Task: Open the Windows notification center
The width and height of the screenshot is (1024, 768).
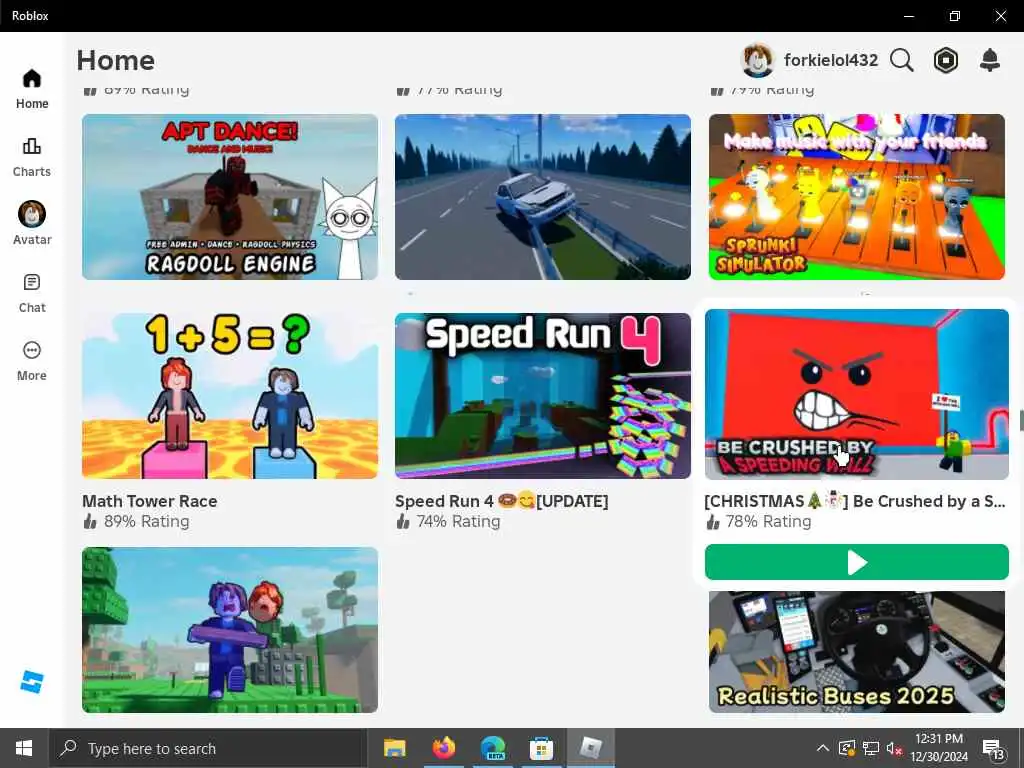Action: (993, 748)
